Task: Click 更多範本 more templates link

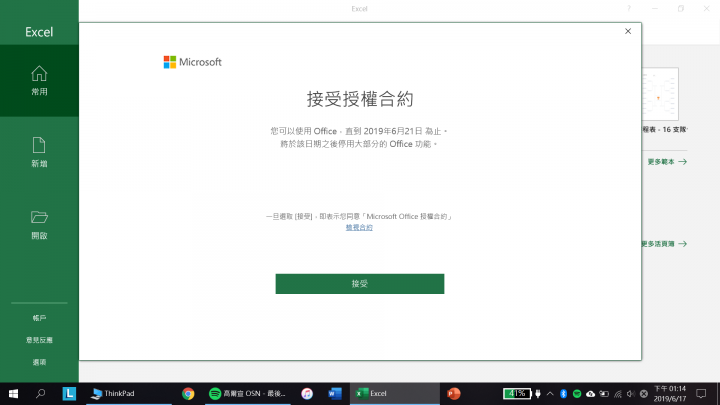Action: pyautogui.click(x=667, y=162)
